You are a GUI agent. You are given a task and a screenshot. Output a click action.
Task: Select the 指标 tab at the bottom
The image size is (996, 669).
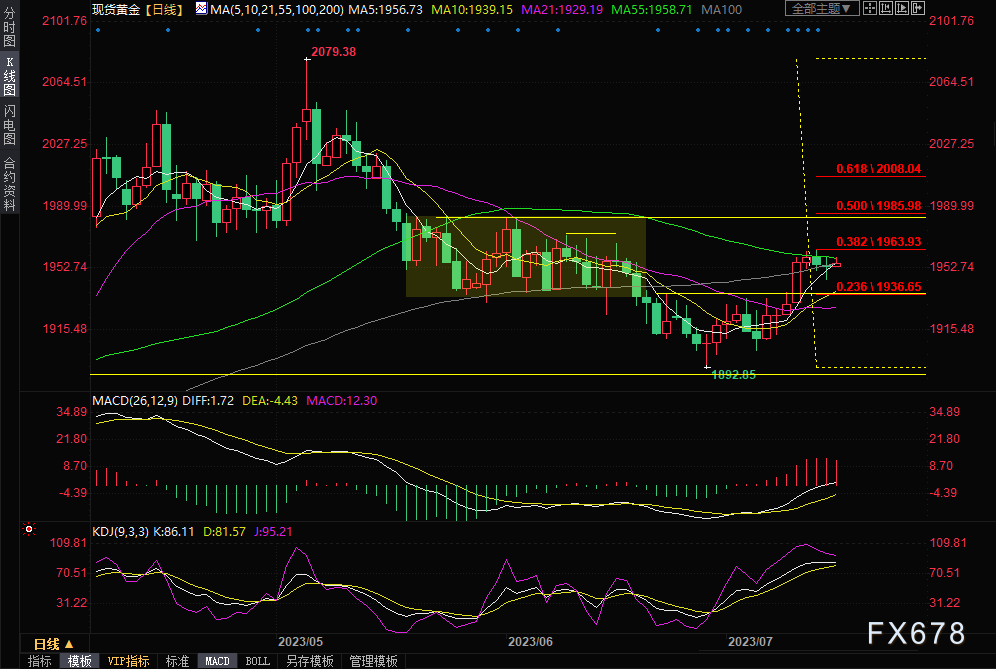click(x=40, y=661)
